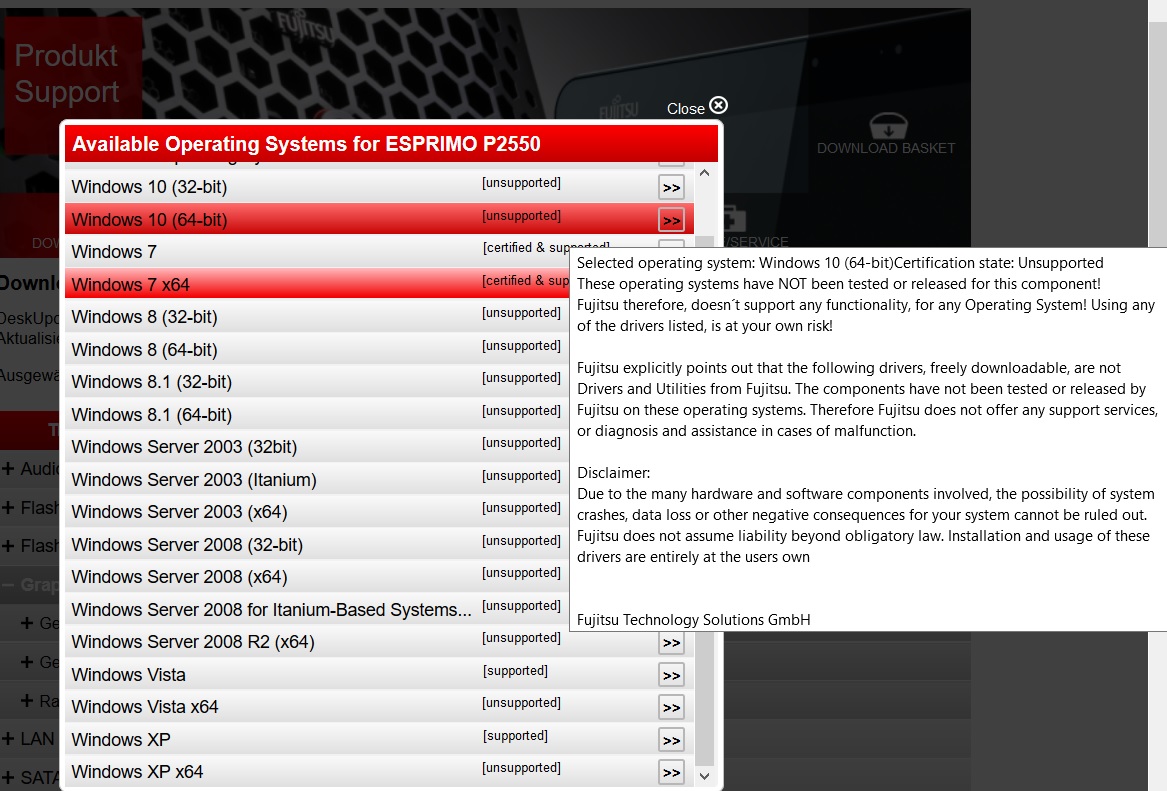Screen dimensions: 1167x791
Task: Click the >> button in the 'Windows XP' [supported] row
Action: pyautogui.click(x=671, y=740)
